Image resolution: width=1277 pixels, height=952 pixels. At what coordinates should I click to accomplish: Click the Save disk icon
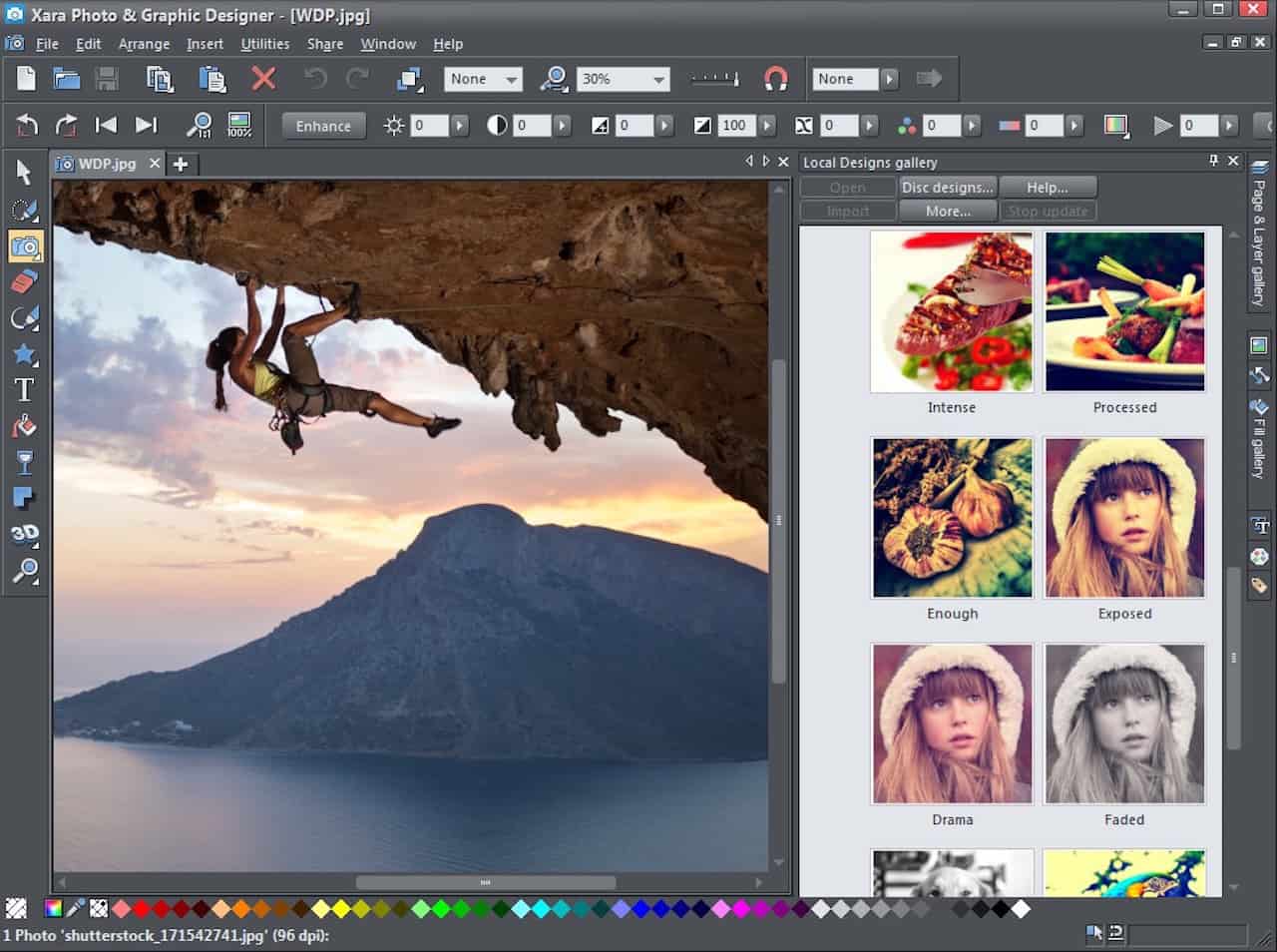pos(107,79)
